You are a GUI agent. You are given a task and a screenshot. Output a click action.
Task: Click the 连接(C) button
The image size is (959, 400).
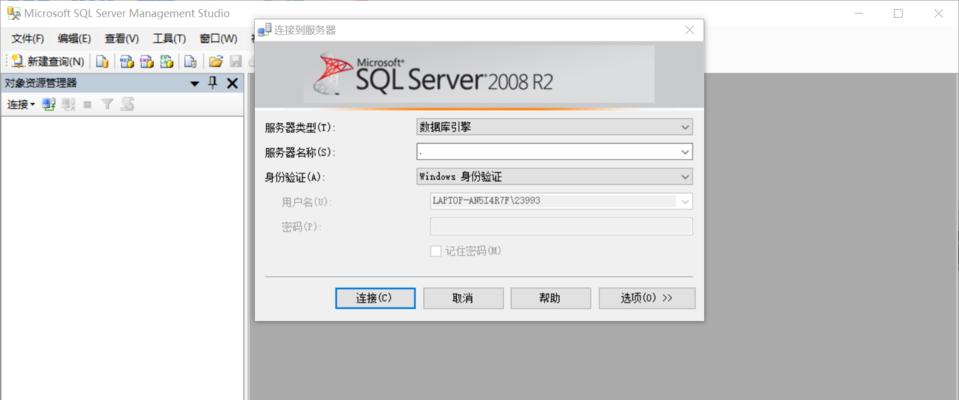click(376, 298)
